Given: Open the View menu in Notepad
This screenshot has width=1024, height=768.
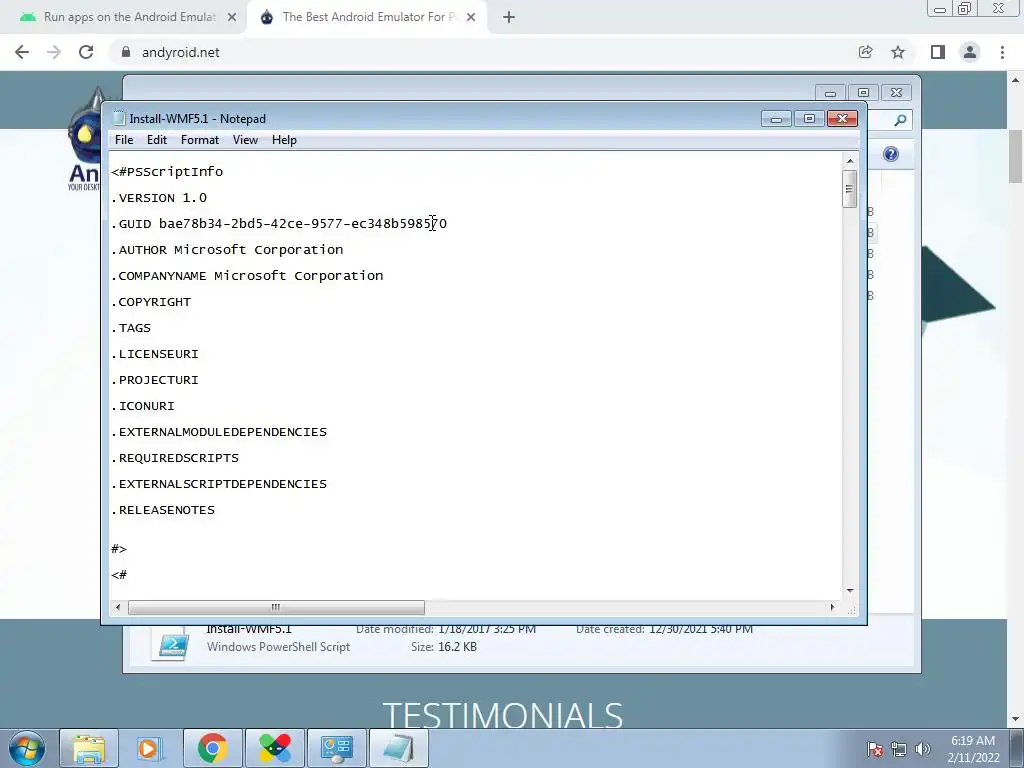Looking at the screenshot, I should [x=246, y=140].
